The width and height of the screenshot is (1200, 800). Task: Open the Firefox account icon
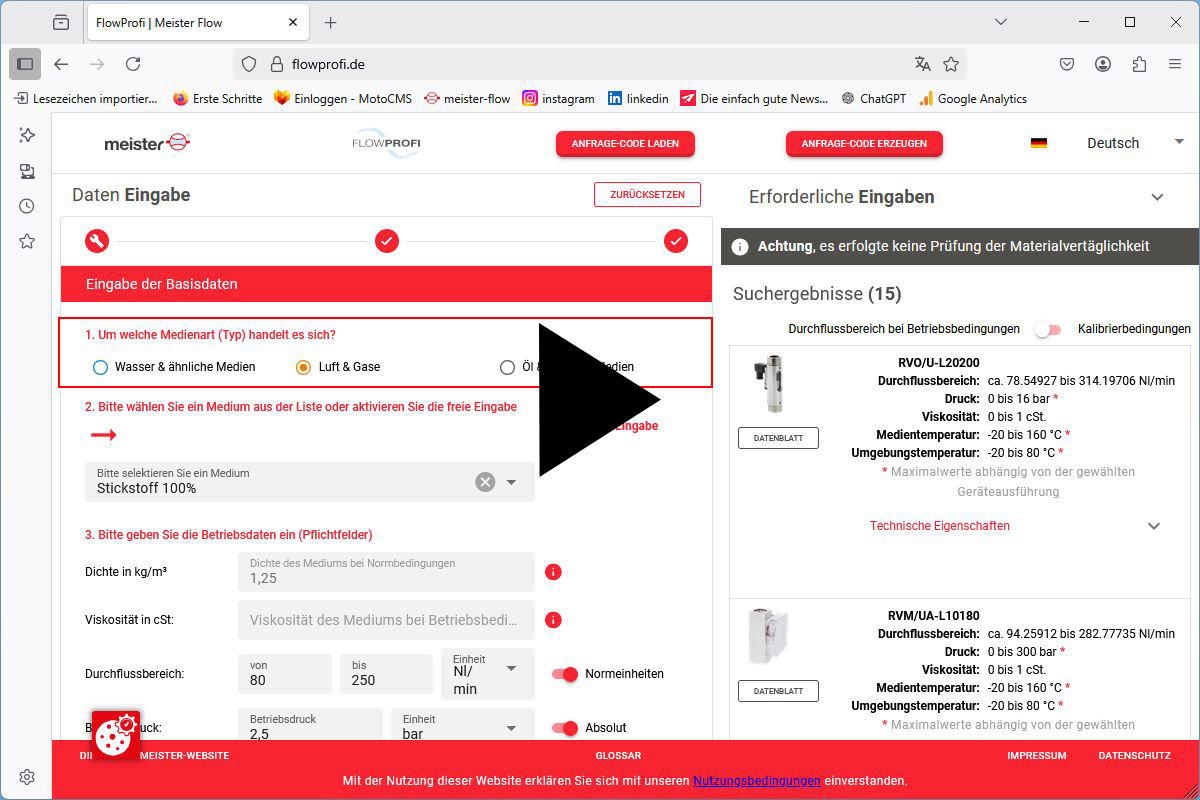pos(1103,64)
